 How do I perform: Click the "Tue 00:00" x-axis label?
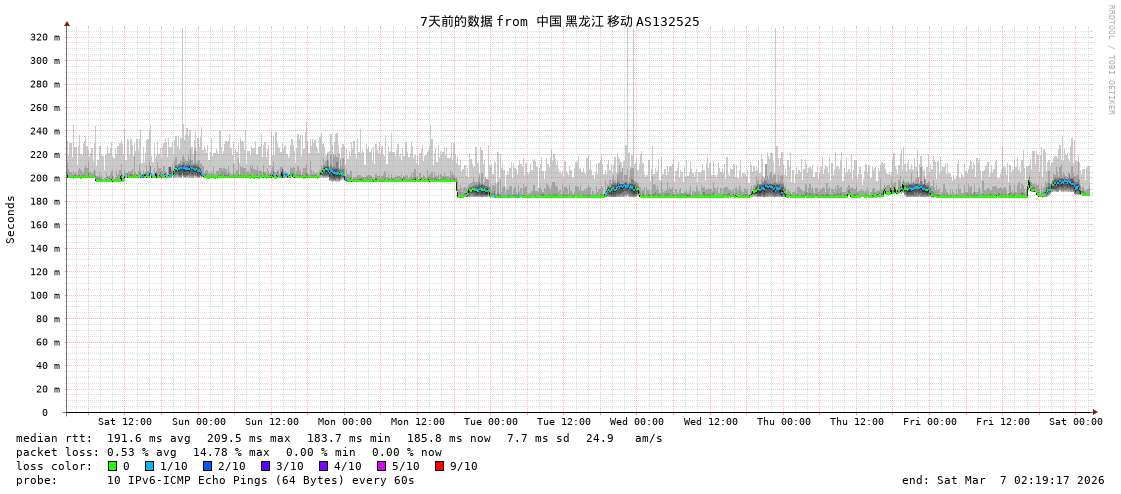(491, 422)
